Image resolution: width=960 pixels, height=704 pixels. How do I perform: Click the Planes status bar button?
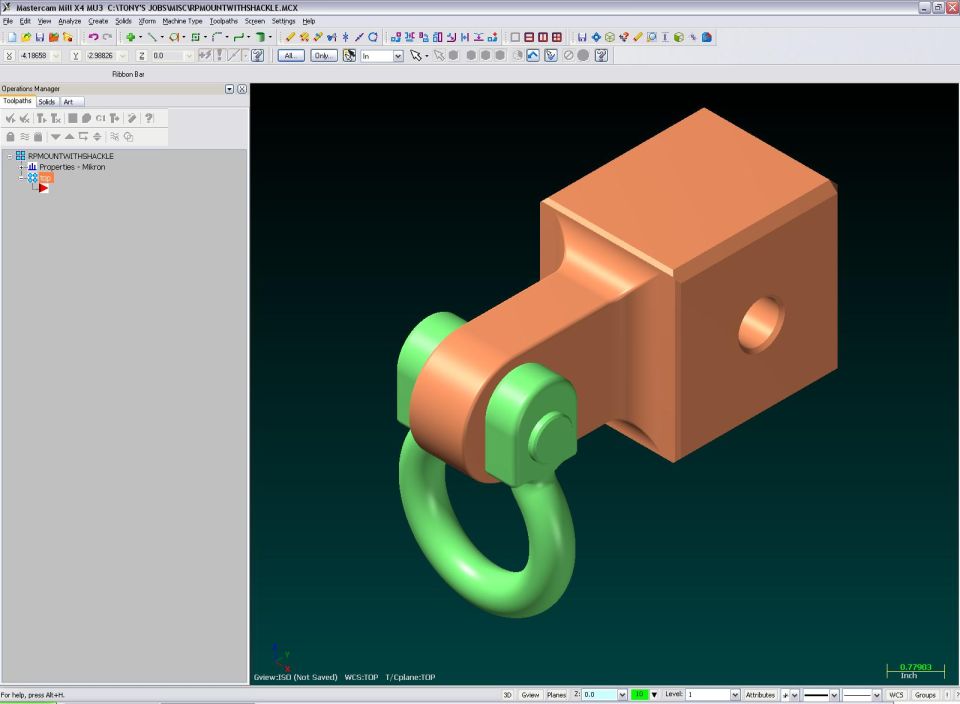click(556, 695)
